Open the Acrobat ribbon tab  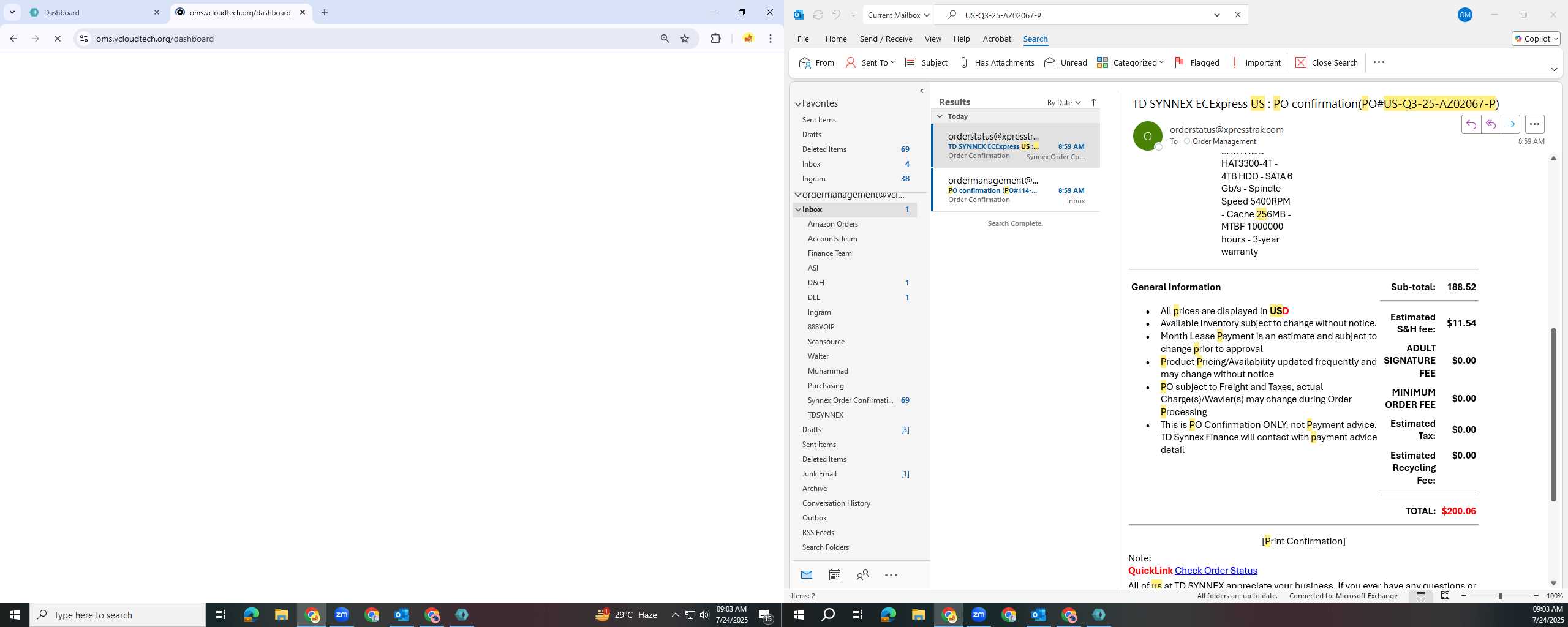[x=997, y=39]
